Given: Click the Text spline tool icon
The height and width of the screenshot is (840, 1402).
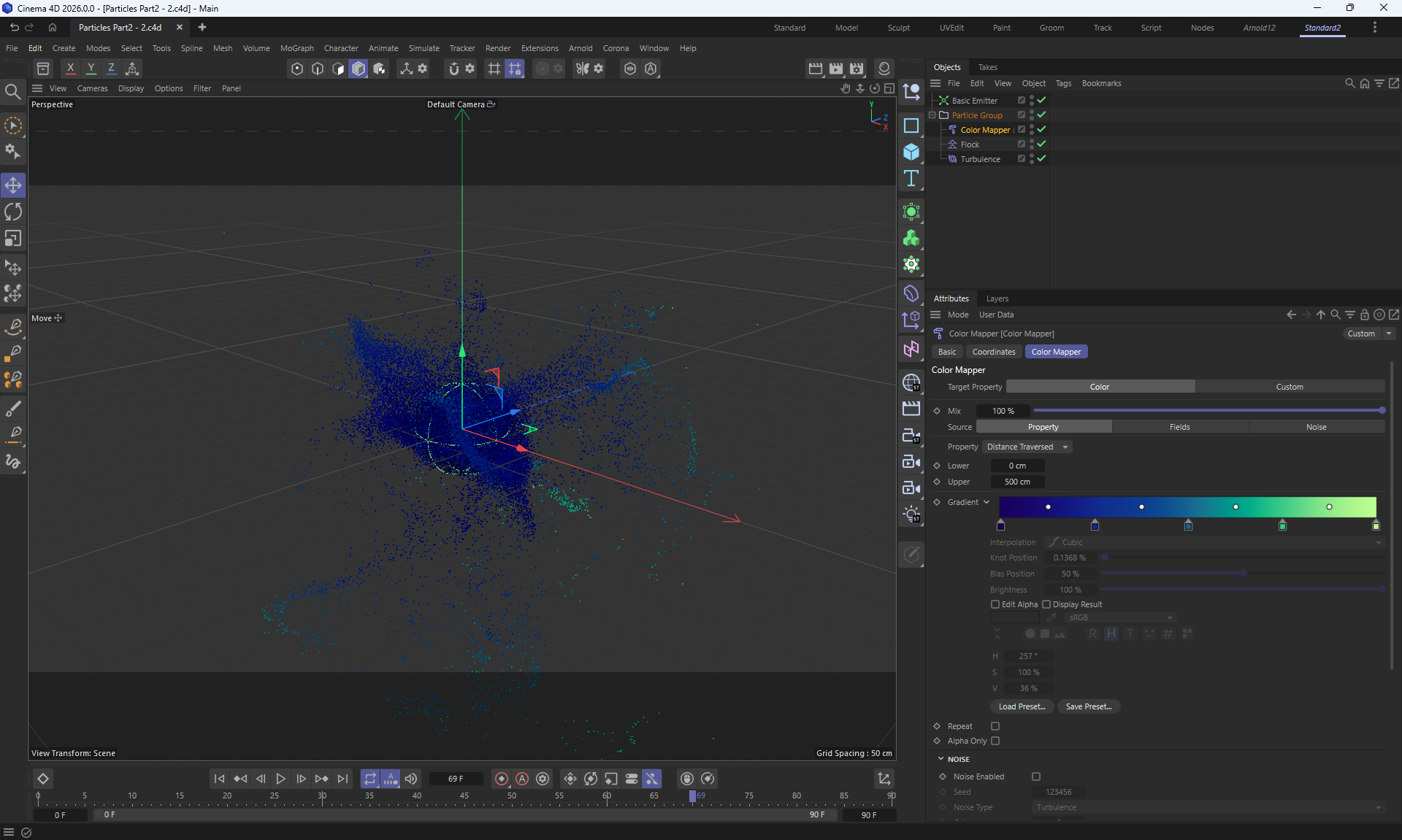Looking at the screenshot, I should point(911,179).
